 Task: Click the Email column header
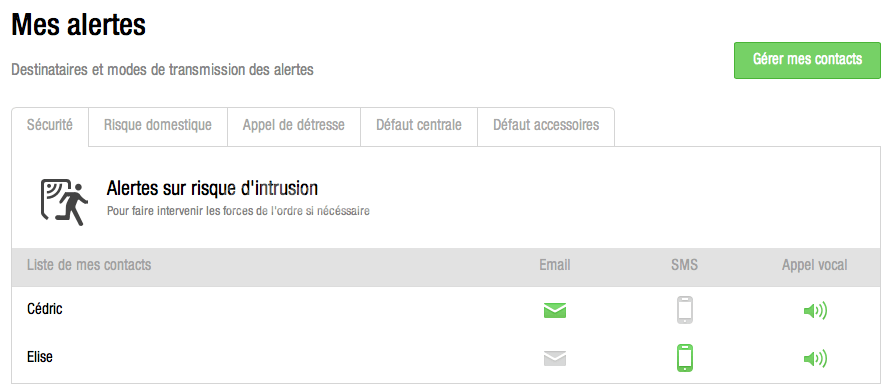tap(555, 265)
